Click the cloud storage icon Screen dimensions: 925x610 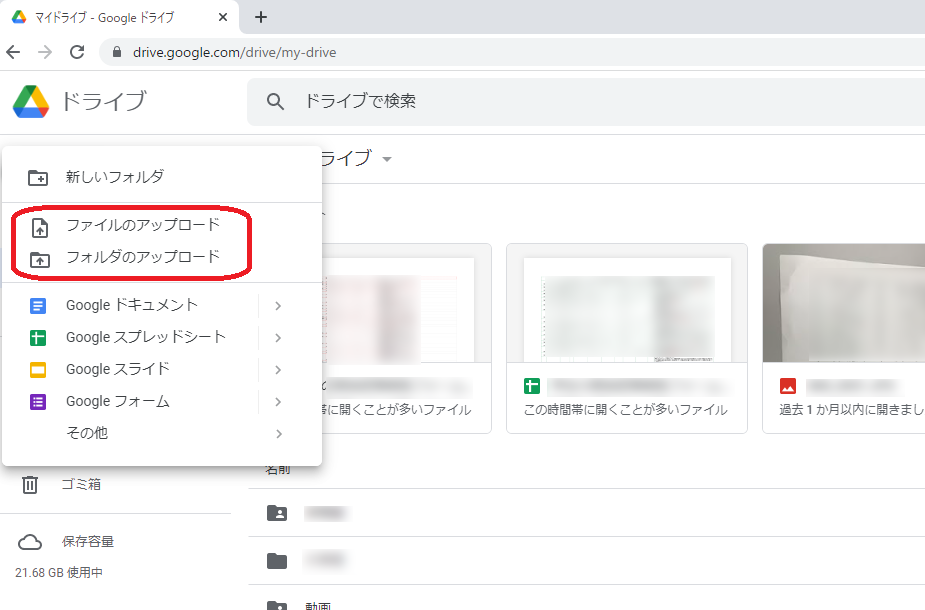29,542
